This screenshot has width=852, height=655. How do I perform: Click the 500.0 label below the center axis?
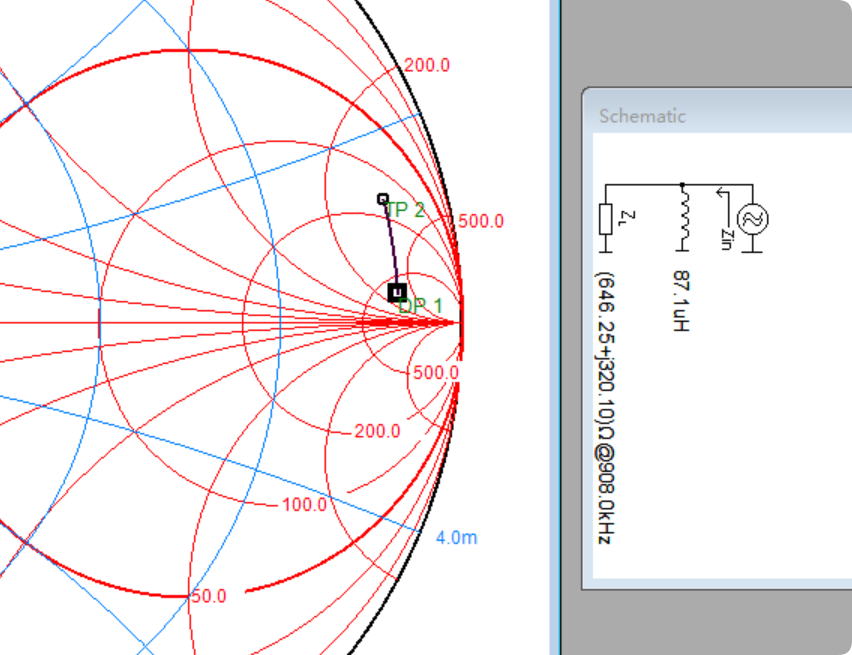point(436,372)
